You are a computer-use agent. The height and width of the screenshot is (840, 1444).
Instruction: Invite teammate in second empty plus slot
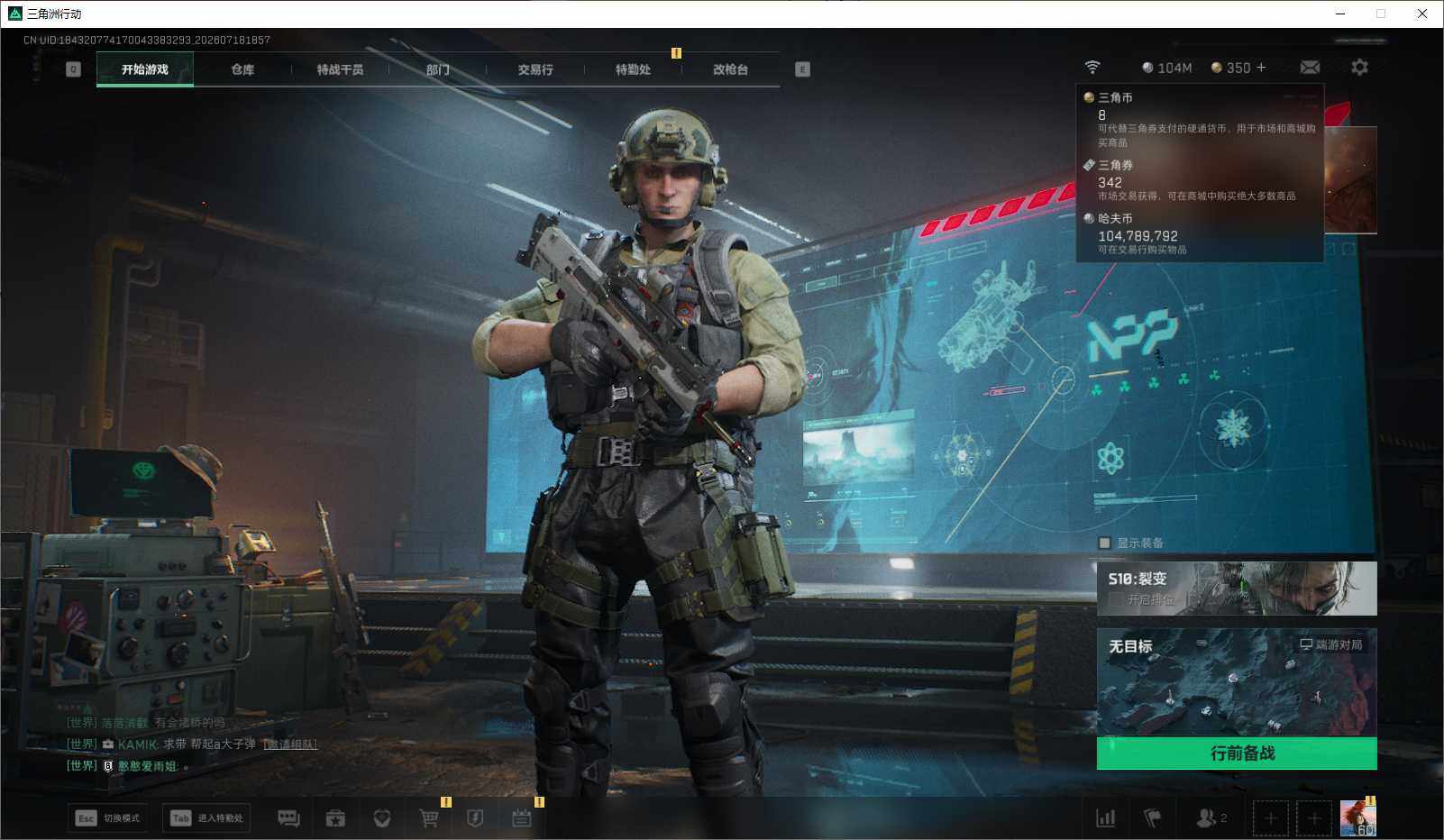1314,818
